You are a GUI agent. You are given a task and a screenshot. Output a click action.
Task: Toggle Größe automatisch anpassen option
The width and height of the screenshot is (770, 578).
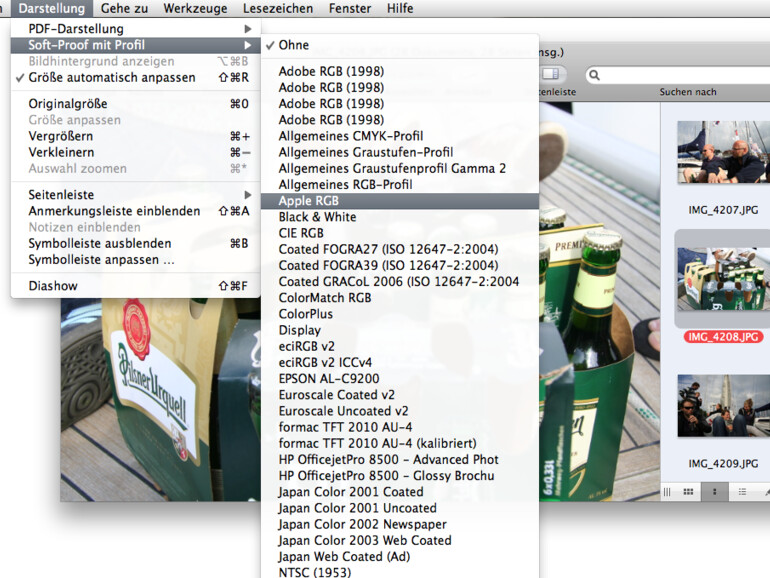(111, 77)
